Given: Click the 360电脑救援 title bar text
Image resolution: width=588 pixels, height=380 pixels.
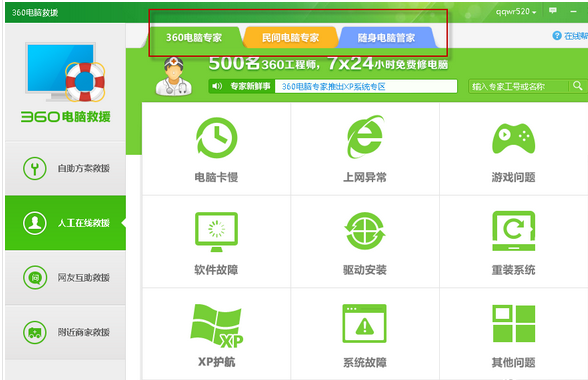Looking at the screenshot, I should point(35,13).
